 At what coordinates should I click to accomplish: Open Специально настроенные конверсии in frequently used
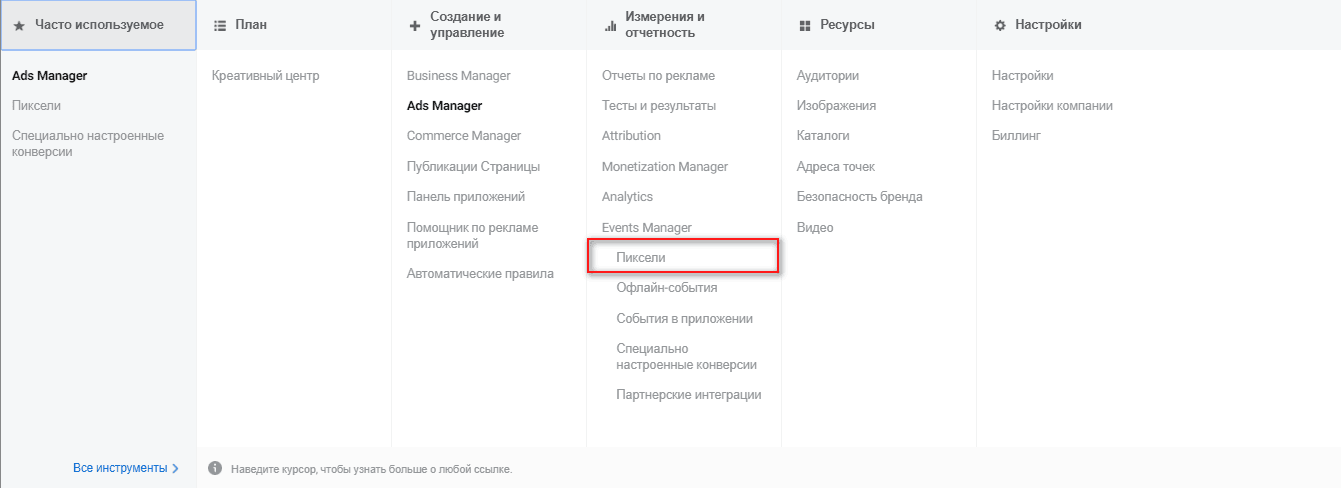pos(88,144)
